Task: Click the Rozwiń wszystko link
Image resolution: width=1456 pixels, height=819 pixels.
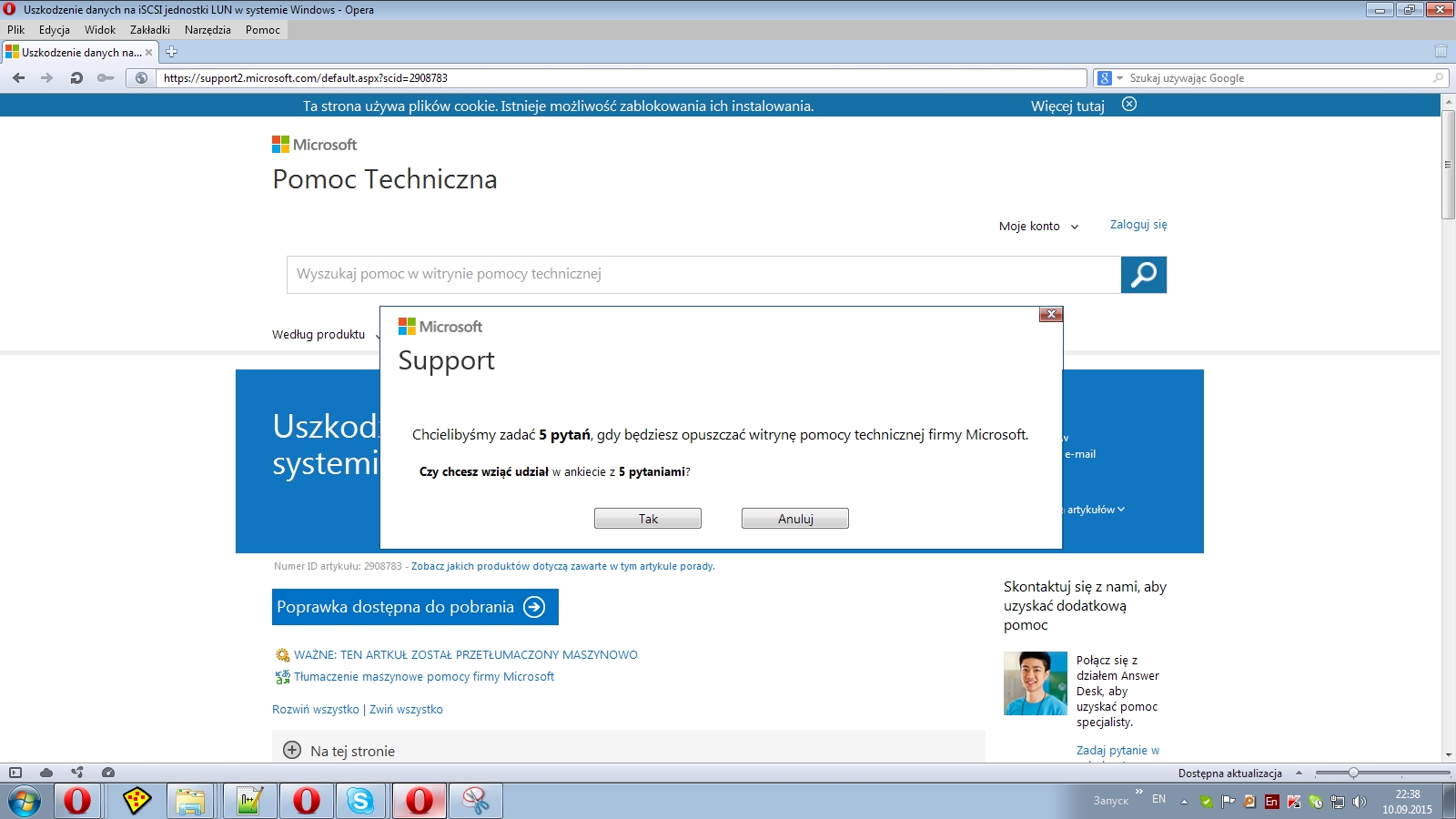Action: tap(316, 710)
